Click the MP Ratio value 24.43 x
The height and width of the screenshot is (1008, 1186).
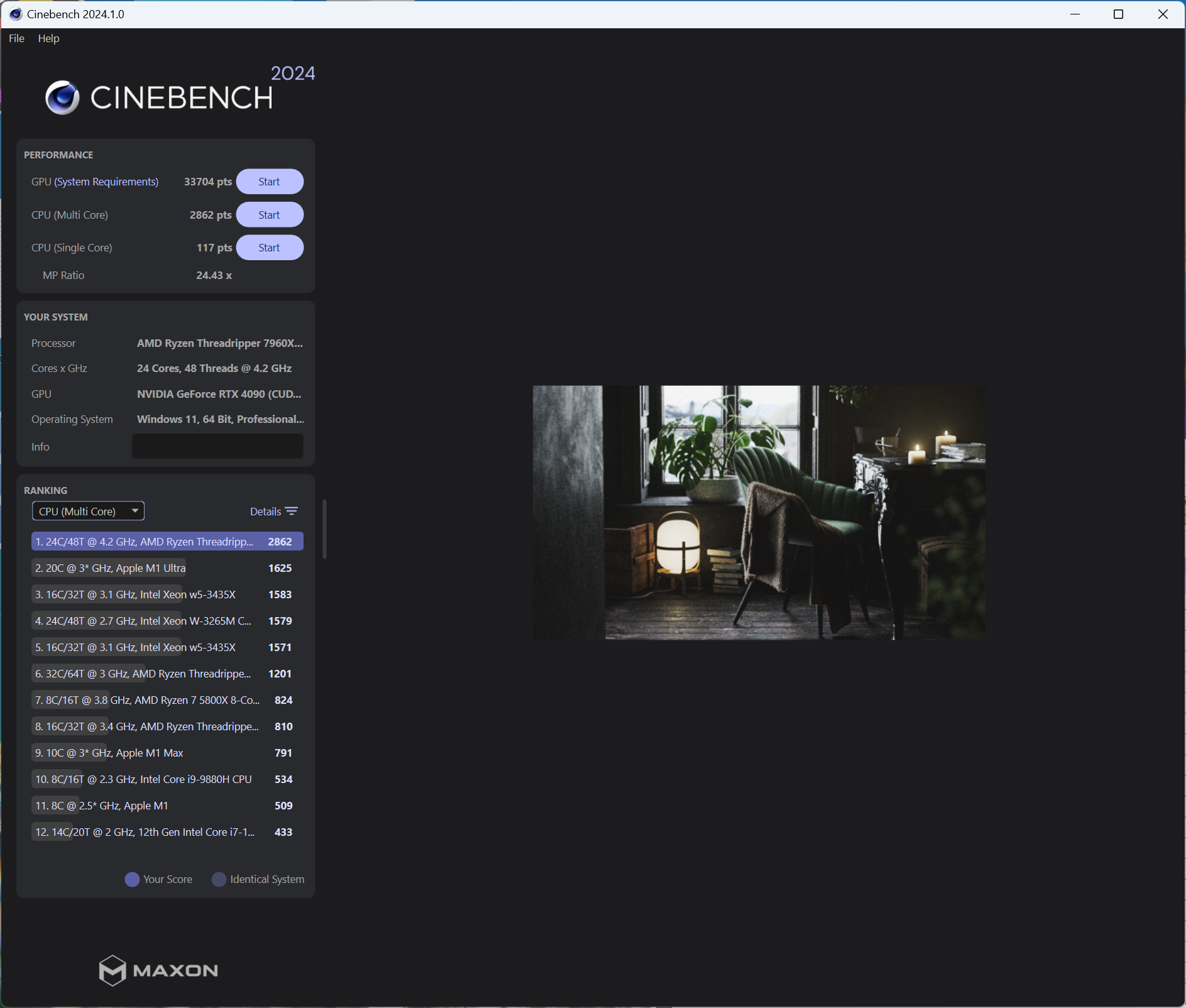(x=214, y=275)
